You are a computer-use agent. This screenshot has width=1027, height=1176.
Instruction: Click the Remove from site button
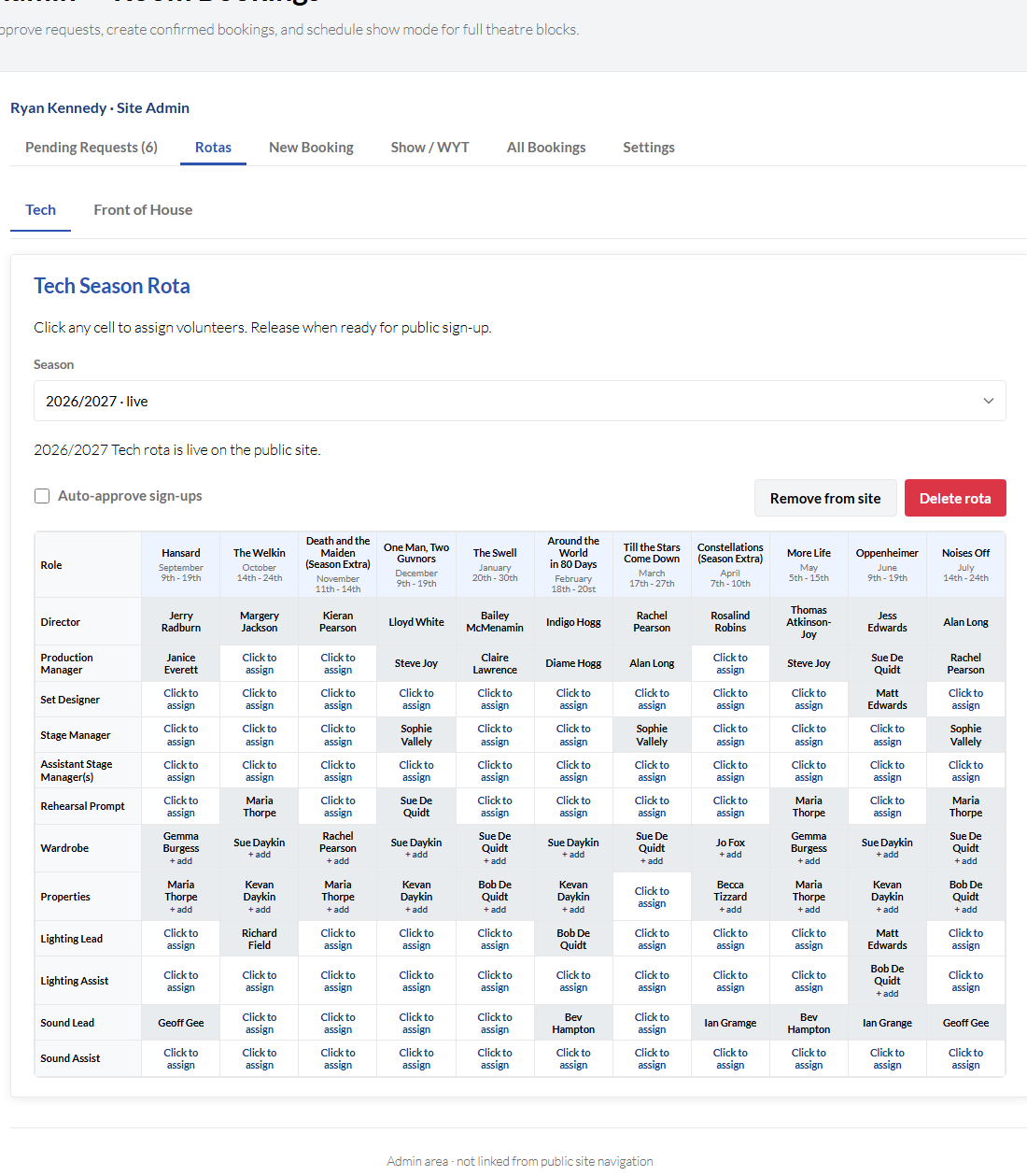tap(825, 498)
